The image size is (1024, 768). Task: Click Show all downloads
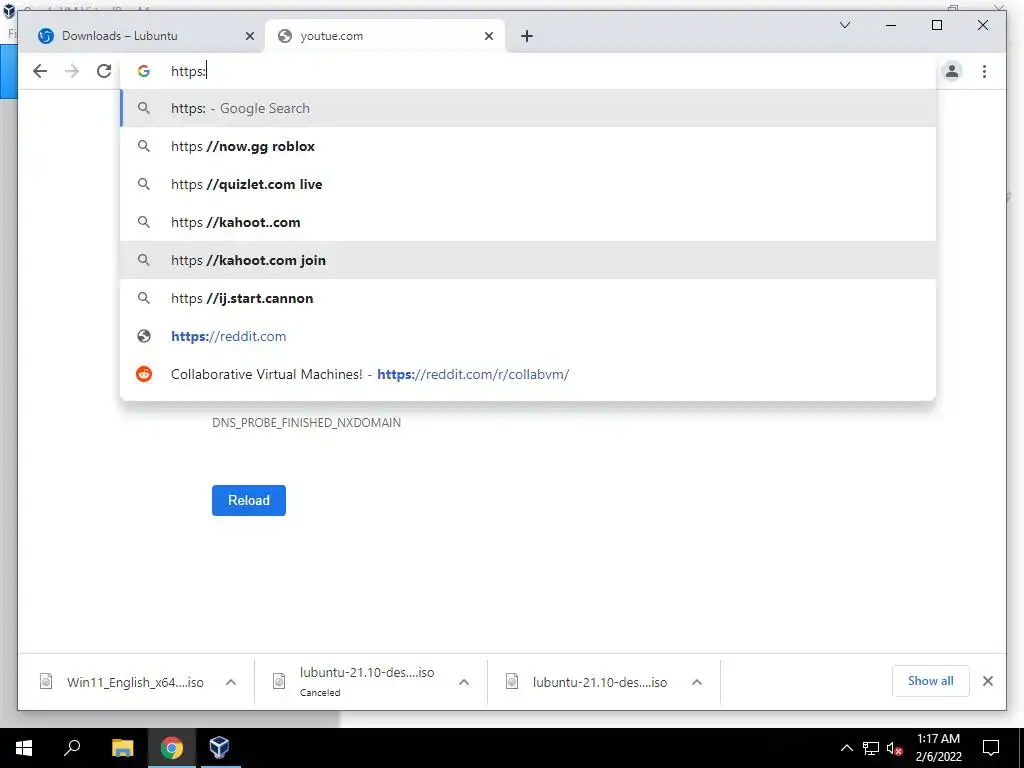coord(931,681)
